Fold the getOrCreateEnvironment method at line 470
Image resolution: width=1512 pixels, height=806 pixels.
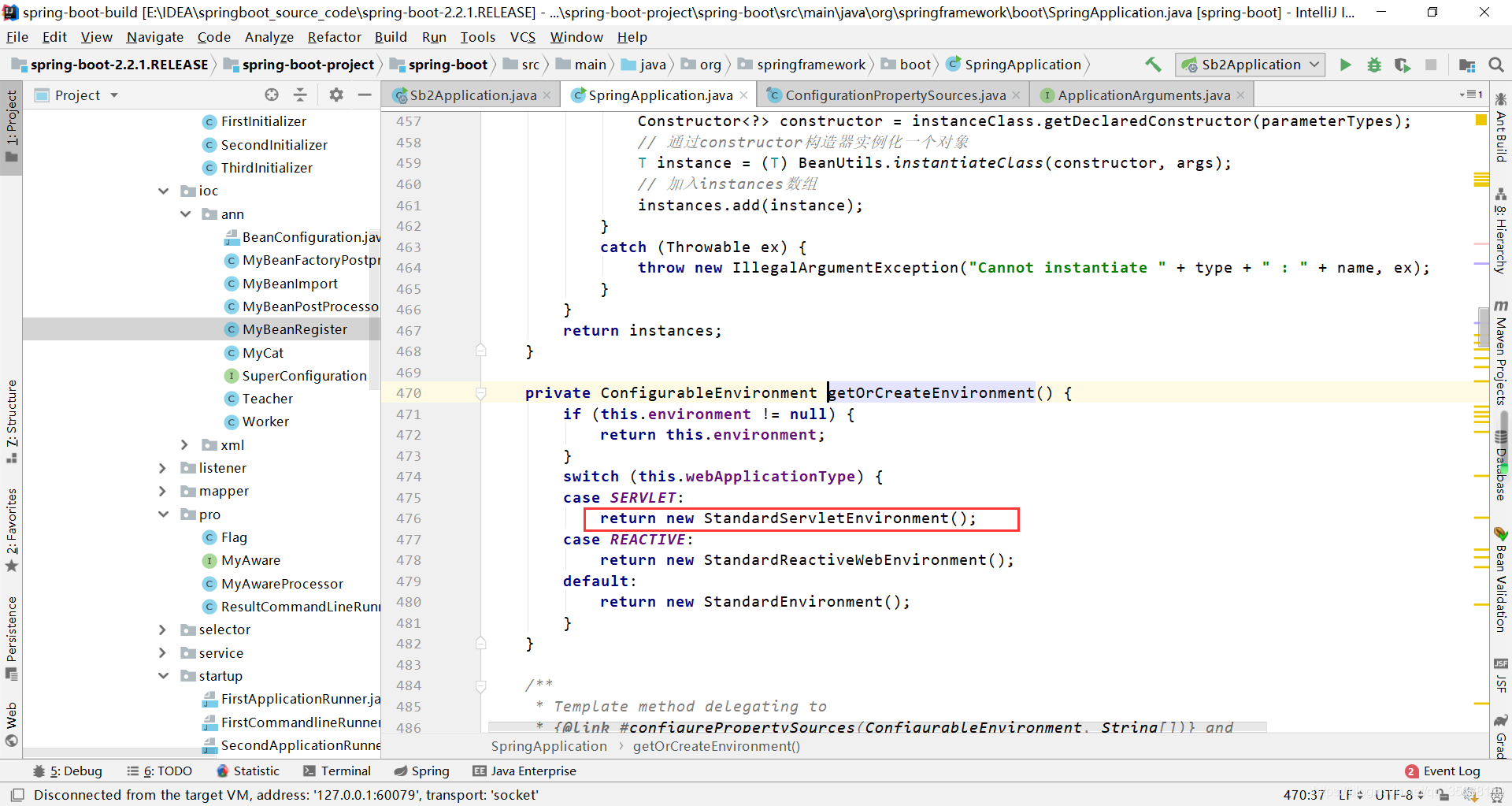[480, 393]
